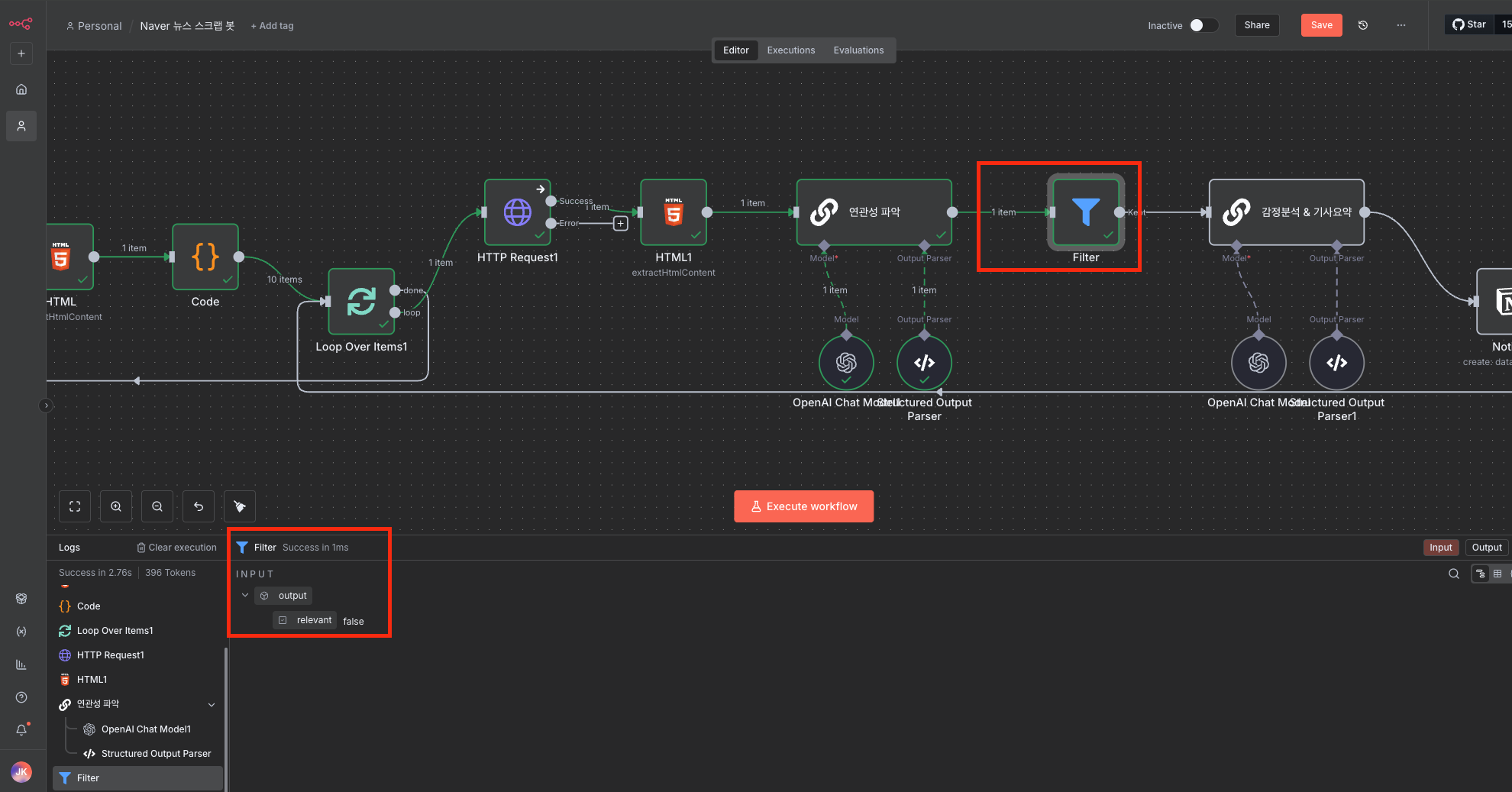Click Execute workflow
This screenshot has height=792, width=1512.
pyautogui.click(x=804, y=506)
